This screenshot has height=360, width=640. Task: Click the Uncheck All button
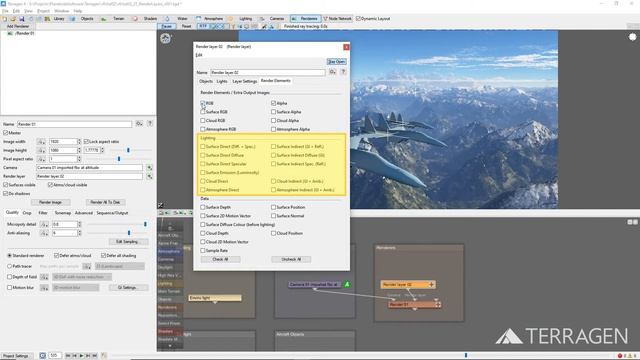pyautogui.click(x=291, y=260)
